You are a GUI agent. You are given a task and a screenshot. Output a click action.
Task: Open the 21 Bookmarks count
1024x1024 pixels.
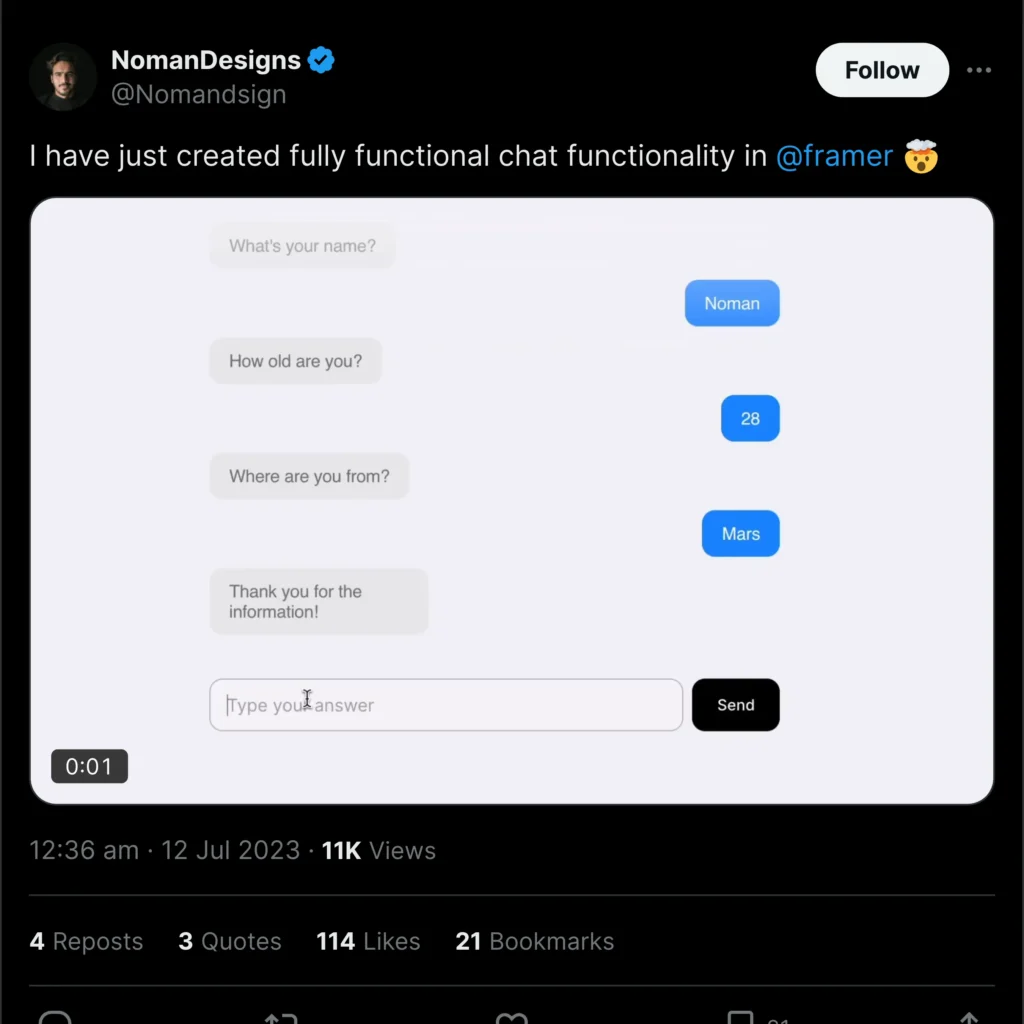pyautogui.click(x=534, y=941)
